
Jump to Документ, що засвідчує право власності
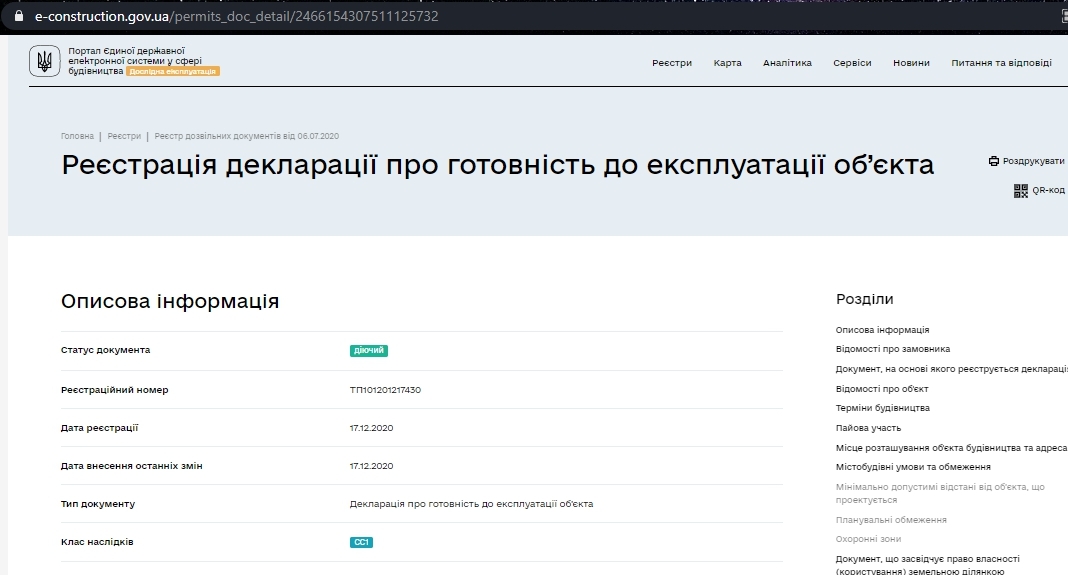click(x=927, y=565)
